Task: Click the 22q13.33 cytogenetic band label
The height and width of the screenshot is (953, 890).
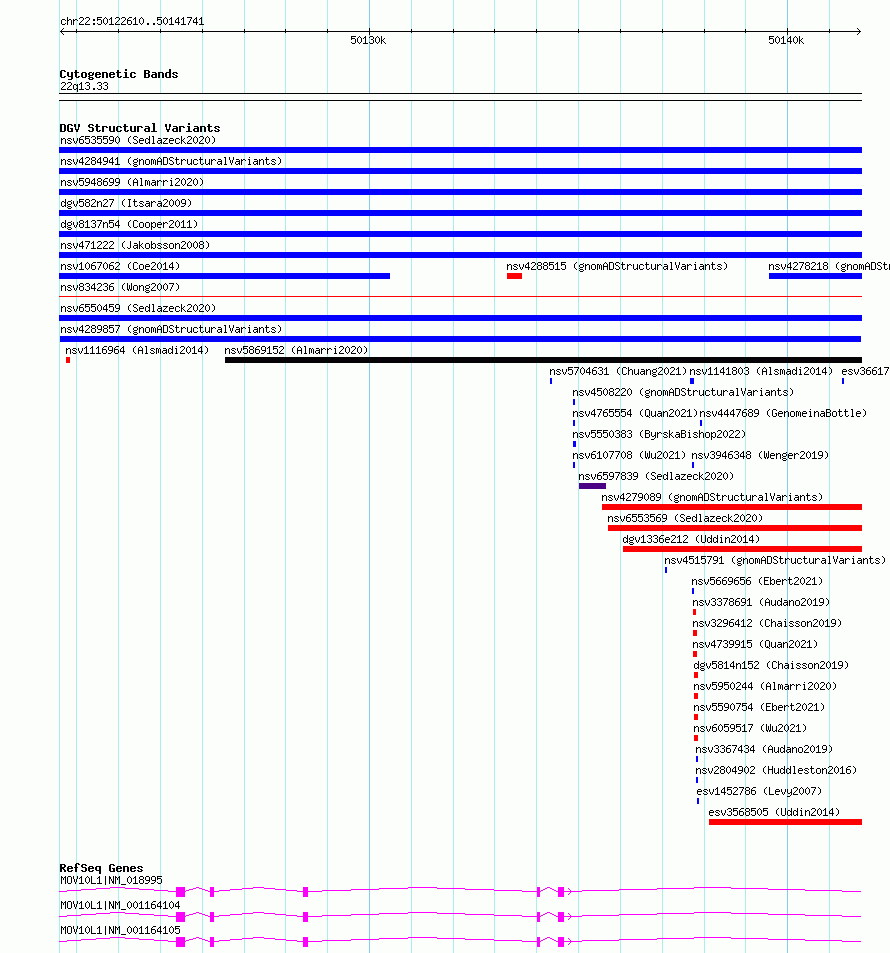Action: [x=85, y=86]
